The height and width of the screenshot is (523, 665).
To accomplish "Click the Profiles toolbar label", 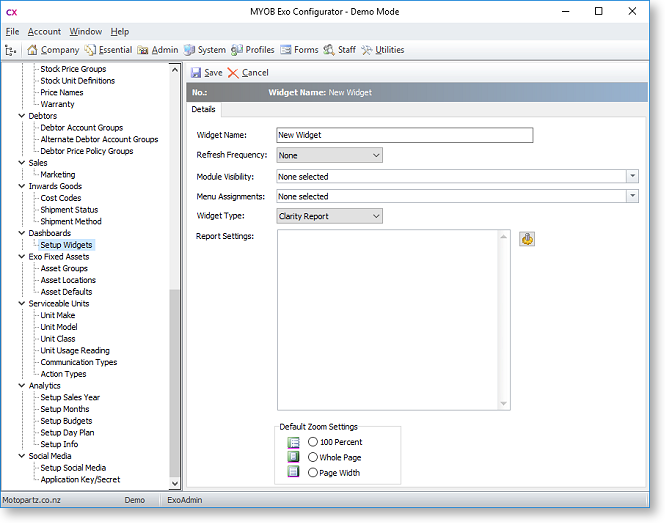I will 260,50.
